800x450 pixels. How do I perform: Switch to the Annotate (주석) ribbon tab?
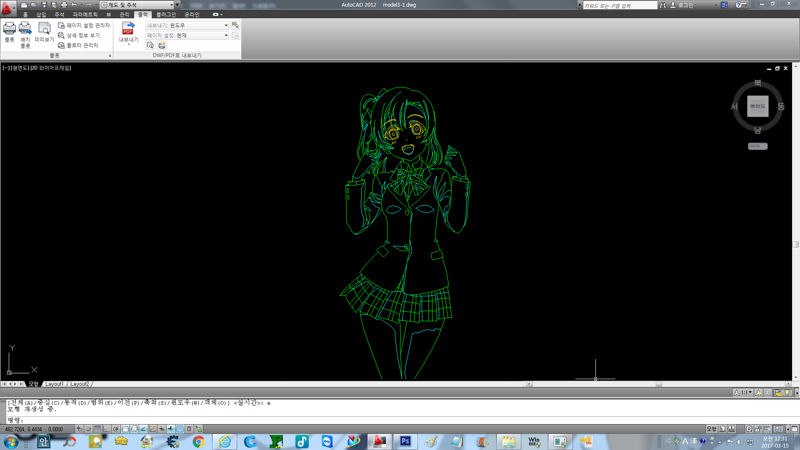pos(60,15)
